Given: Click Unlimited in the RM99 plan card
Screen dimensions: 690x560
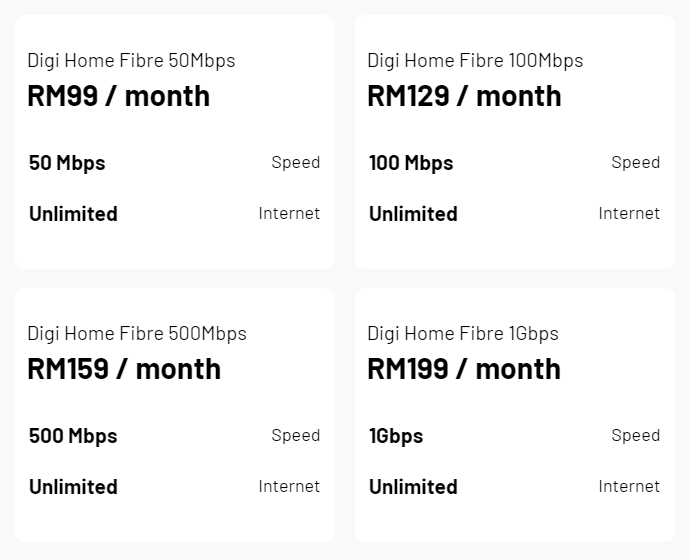Looking at the screenshot, I should click(x=73, y=214).
